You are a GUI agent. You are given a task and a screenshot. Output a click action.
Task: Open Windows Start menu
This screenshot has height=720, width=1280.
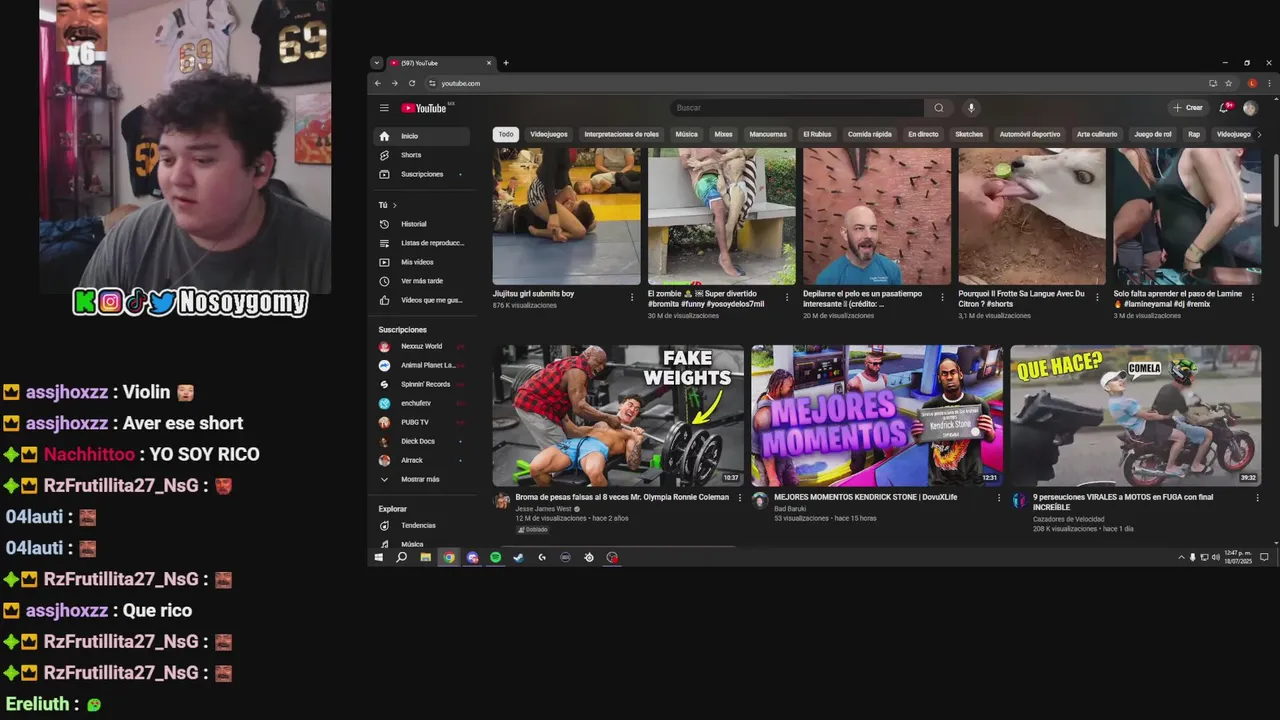[x=379, y=557]
